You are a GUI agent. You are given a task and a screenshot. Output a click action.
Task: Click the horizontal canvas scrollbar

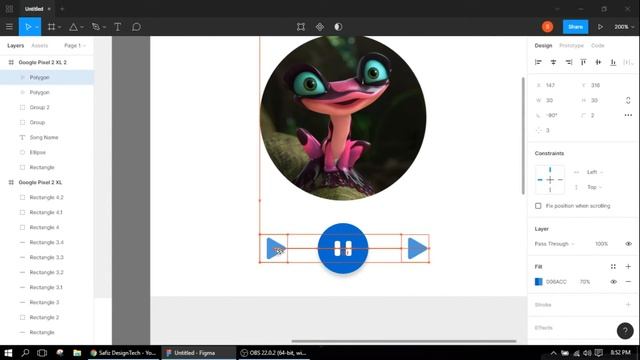(404, 341)
